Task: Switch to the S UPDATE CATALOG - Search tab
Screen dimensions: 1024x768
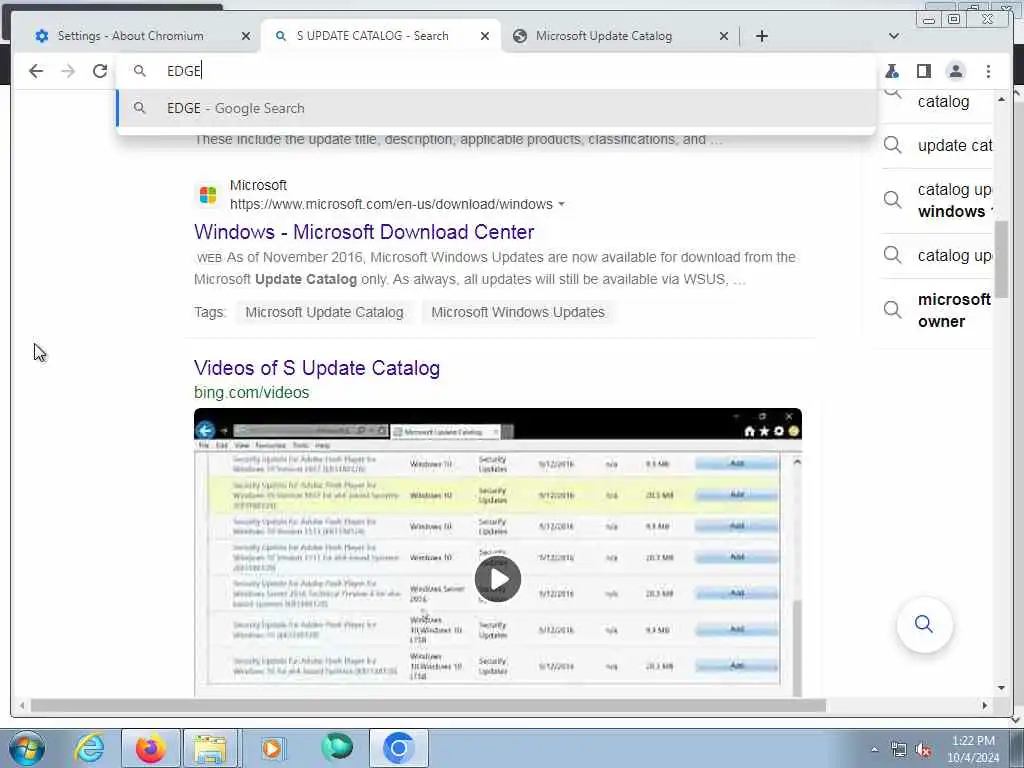Action: pyautogui.click(x=372, y=36)
